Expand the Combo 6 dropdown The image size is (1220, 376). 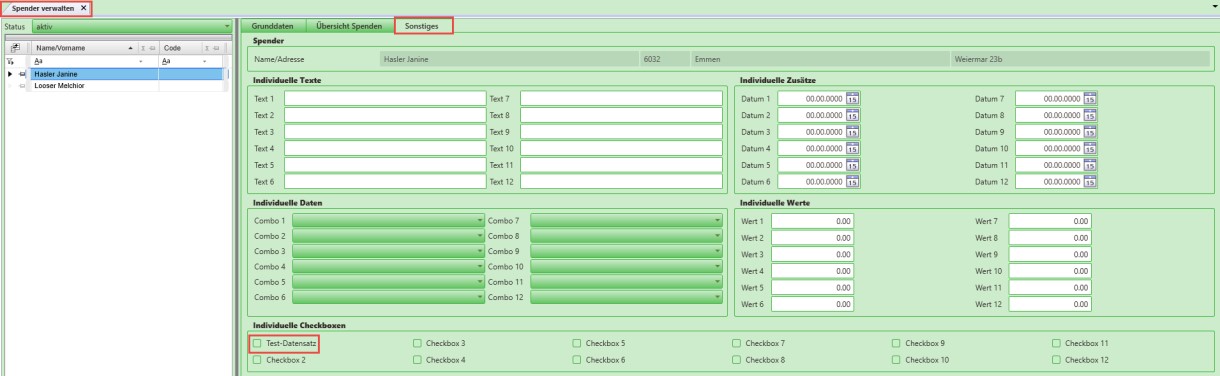(x=388, y=298)
